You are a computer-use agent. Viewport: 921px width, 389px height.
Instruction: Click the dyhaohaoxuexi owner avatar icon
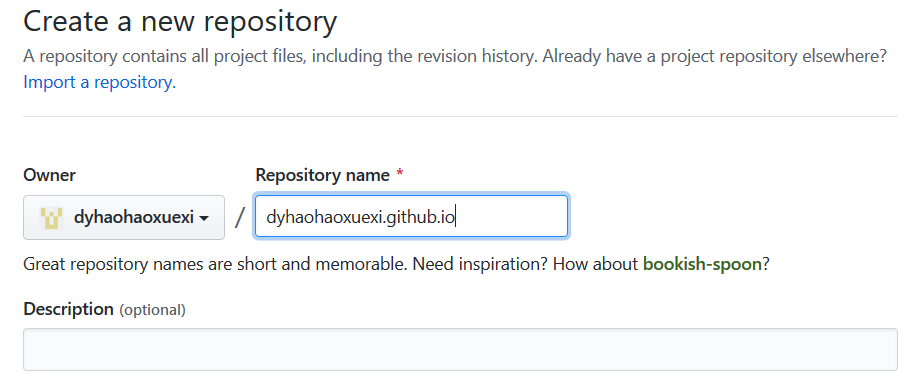51,218
